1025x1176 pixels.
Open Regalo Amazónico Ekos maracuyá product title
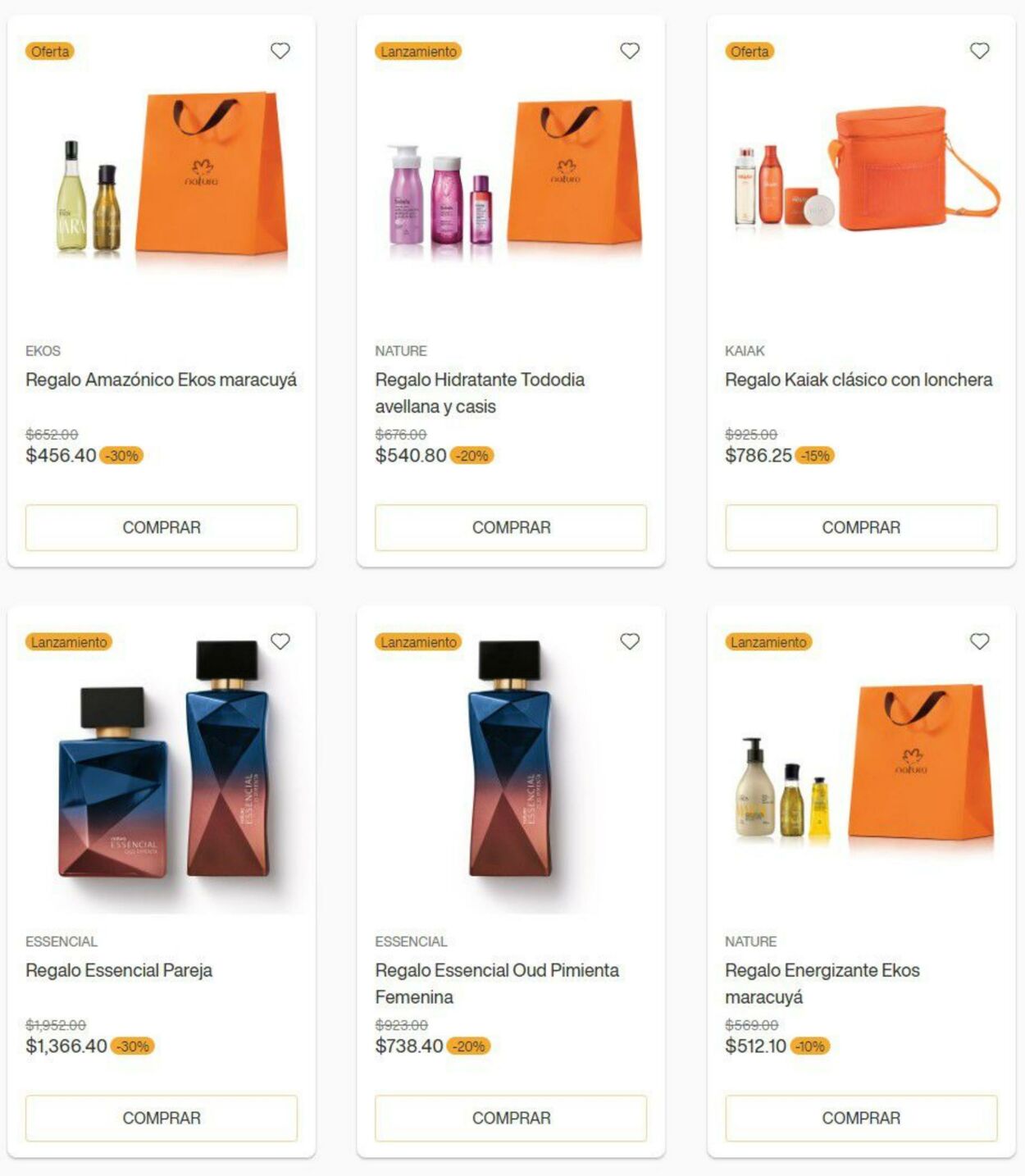coord(161,380)
